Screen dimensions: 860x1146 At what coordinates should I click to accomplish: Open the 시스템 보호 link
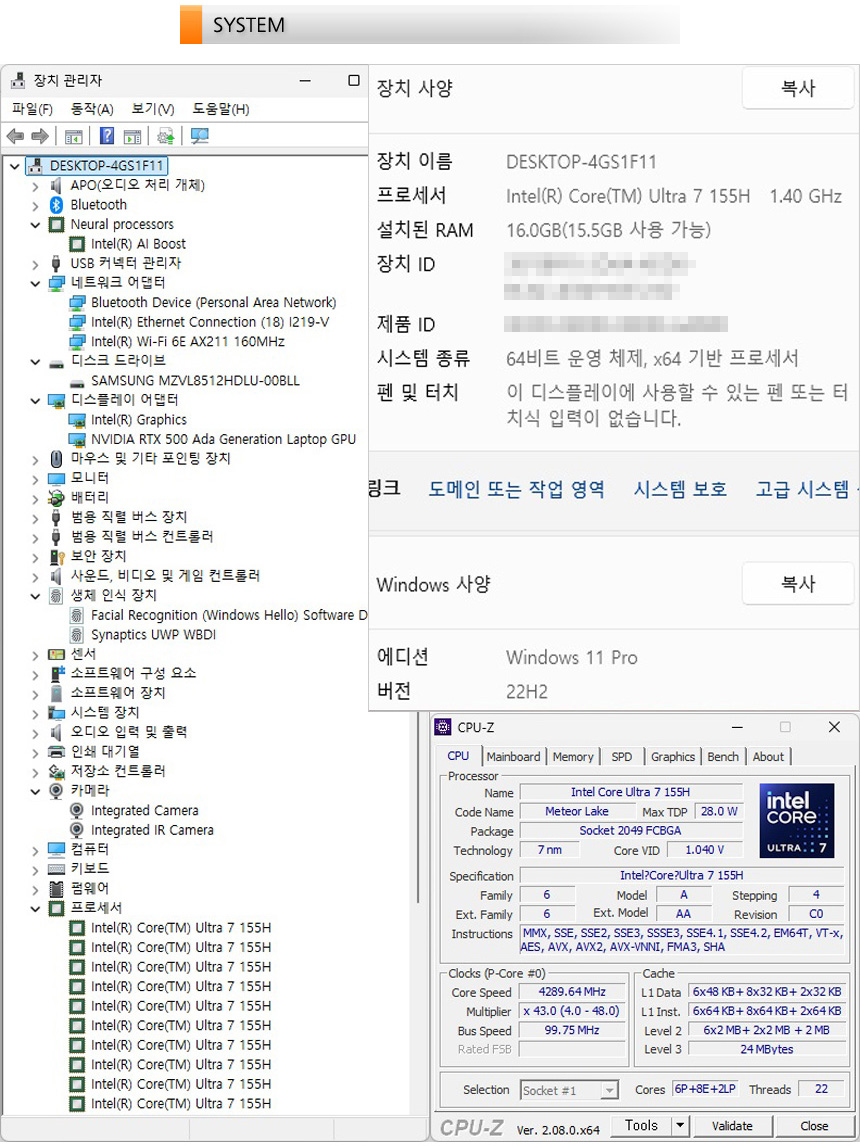pos(680,489)
